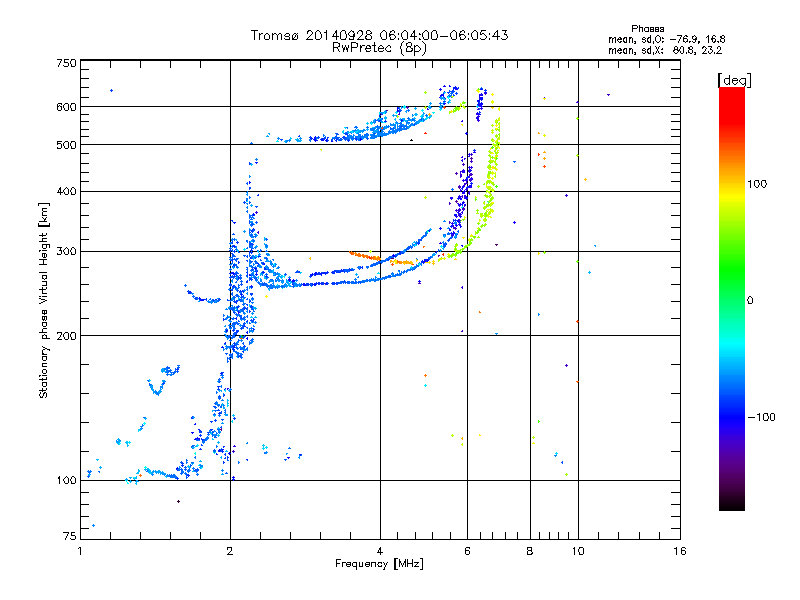Click the '[deg]' colorbar unit label
The image size is (800, 600).
pos(734,80)
